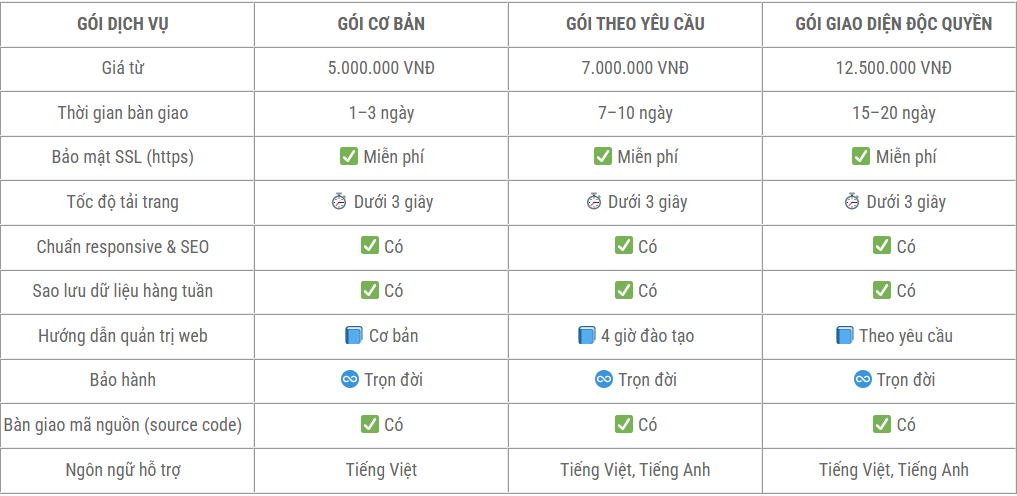Click the stopwatch icon in Gói cơ bản column
1017x496 pixels.
pyautogui.click(x=339, y=202)
